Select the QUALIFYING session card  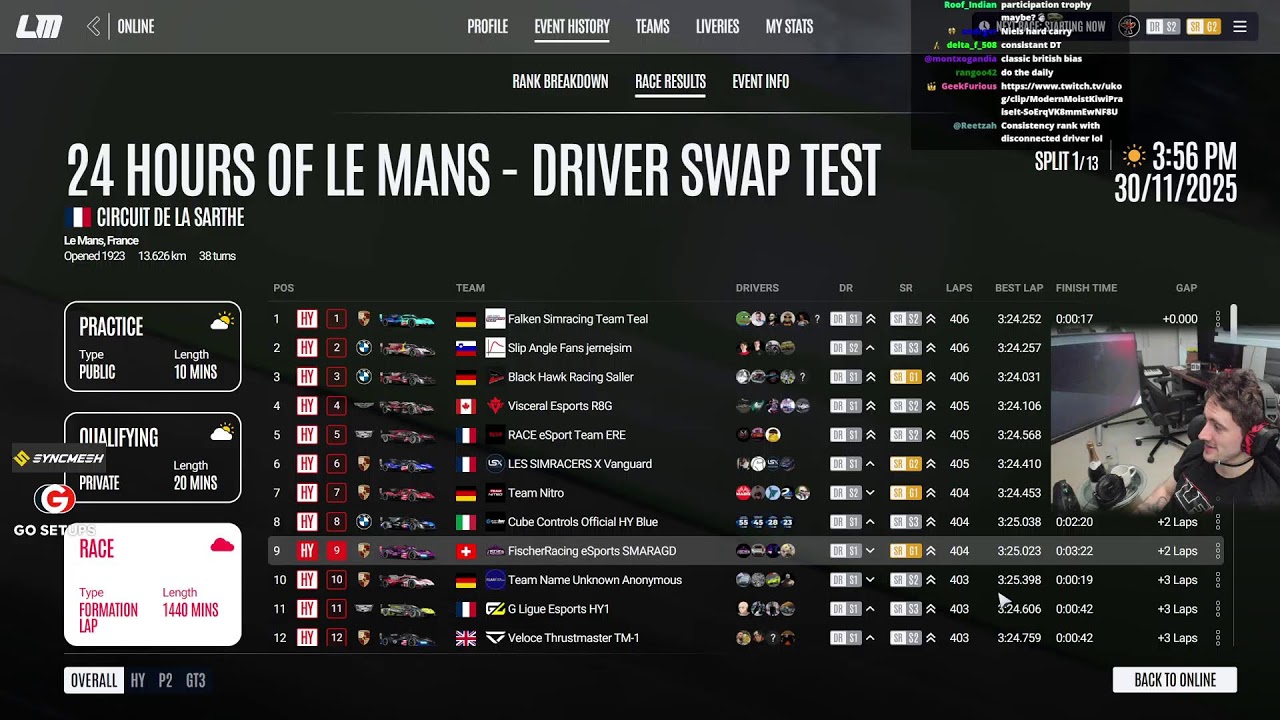[x=153, y=457]
